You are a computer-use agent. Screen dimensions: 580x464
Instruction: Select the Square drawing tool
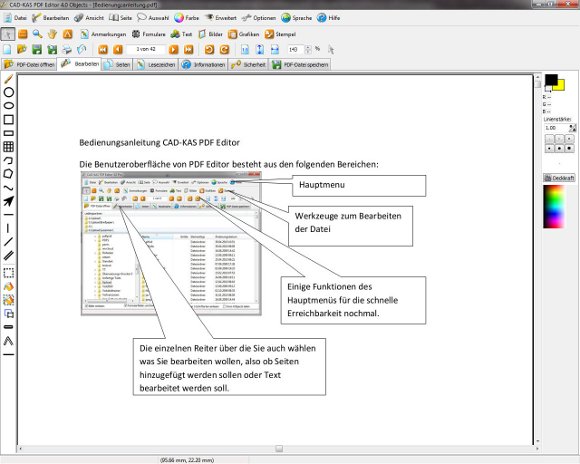click(x=9, y=120)
